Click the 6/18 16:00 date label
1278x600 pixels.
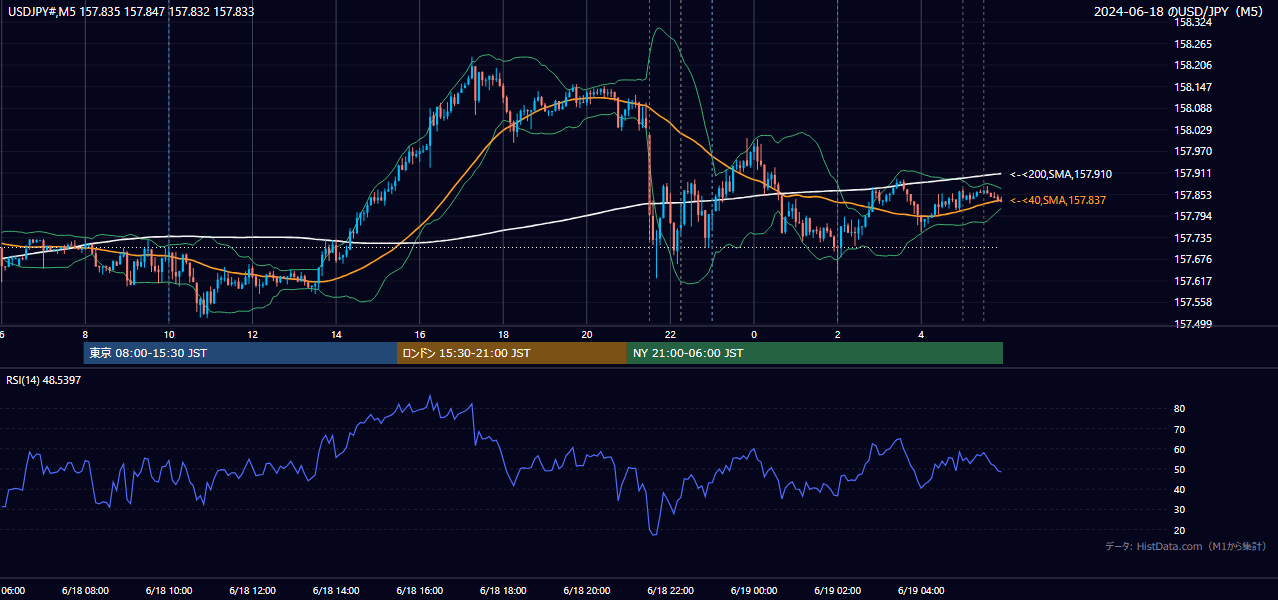[x=420, y=591]
